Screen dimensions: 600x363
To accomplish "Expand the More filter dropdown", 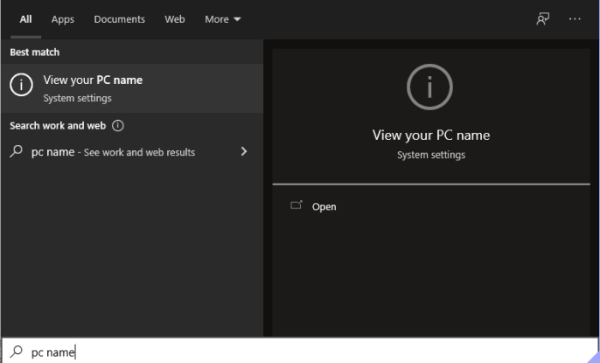I will point(223,19).
